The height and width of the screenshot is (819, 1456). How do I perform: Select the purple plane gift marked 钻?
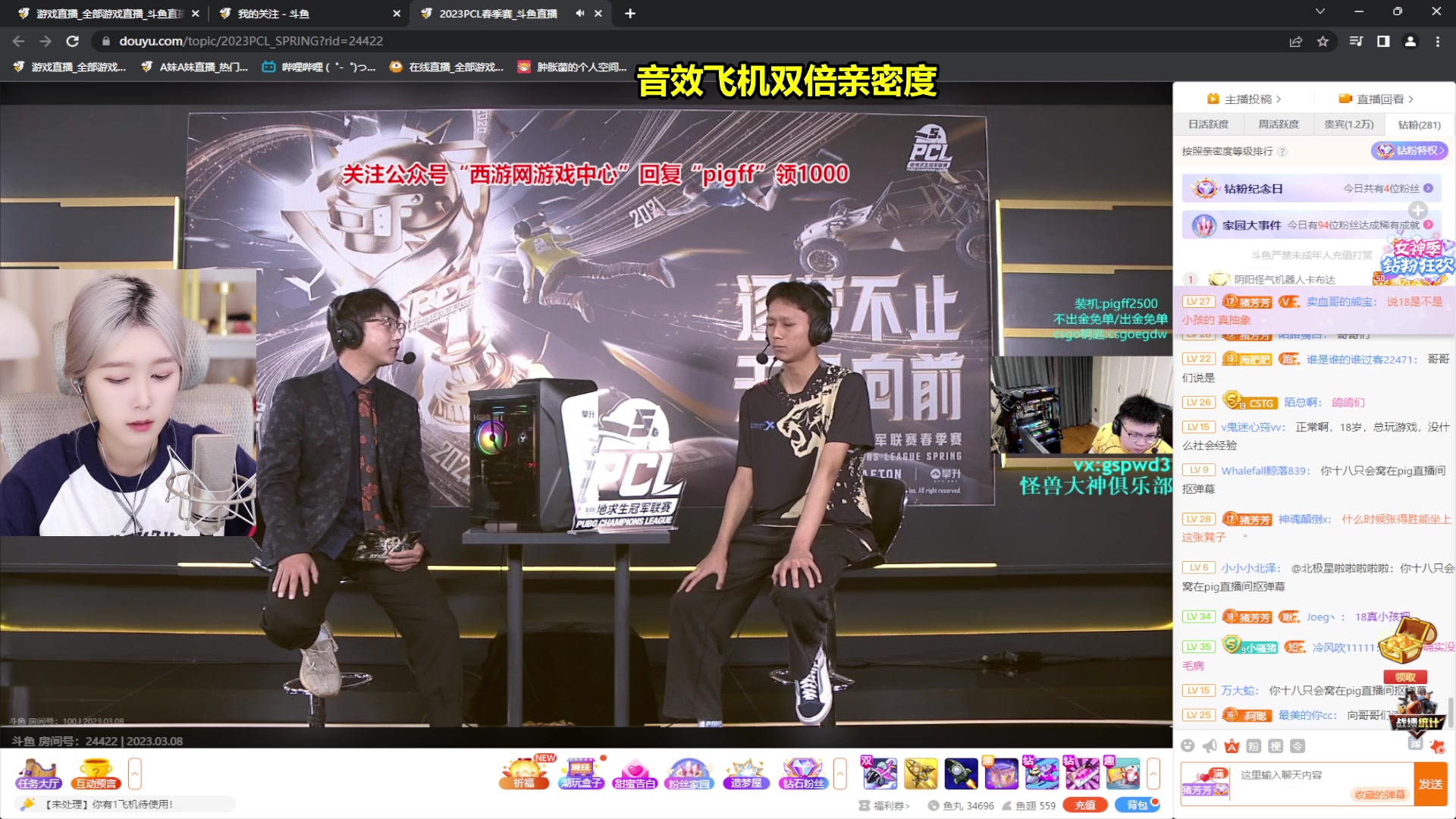coord(1041,773)
